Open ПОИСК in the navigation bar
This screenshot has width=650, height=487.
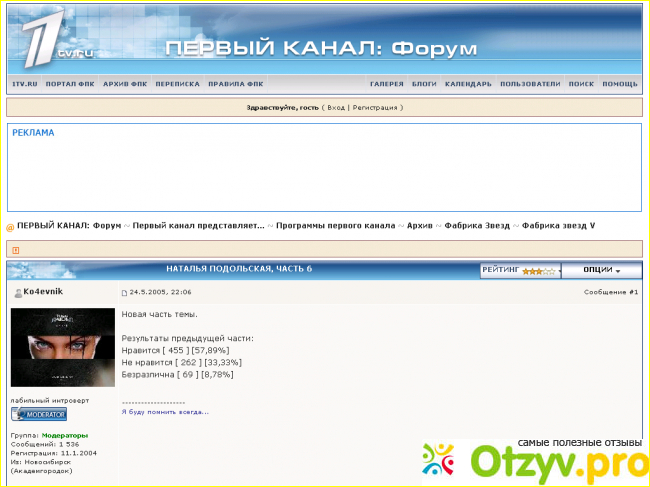click(x=580, y=84)
